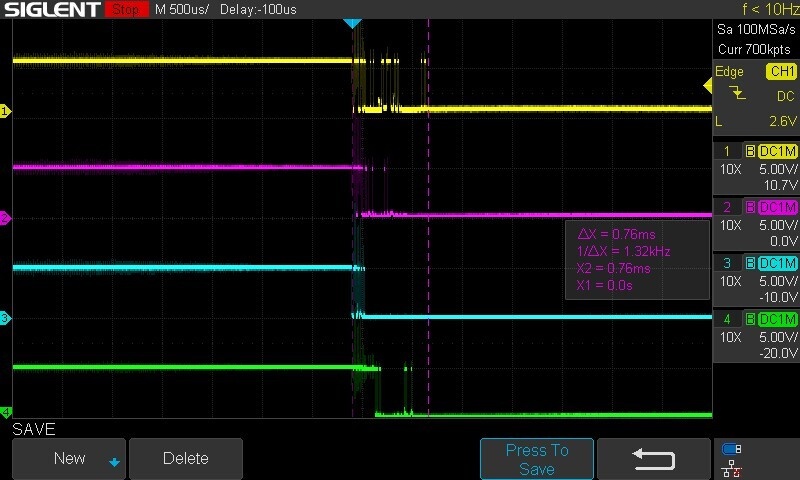The image size is (800, 480).
Task: Click sample rate Sa 100MSa/s
Action: [x=756, y=30]
